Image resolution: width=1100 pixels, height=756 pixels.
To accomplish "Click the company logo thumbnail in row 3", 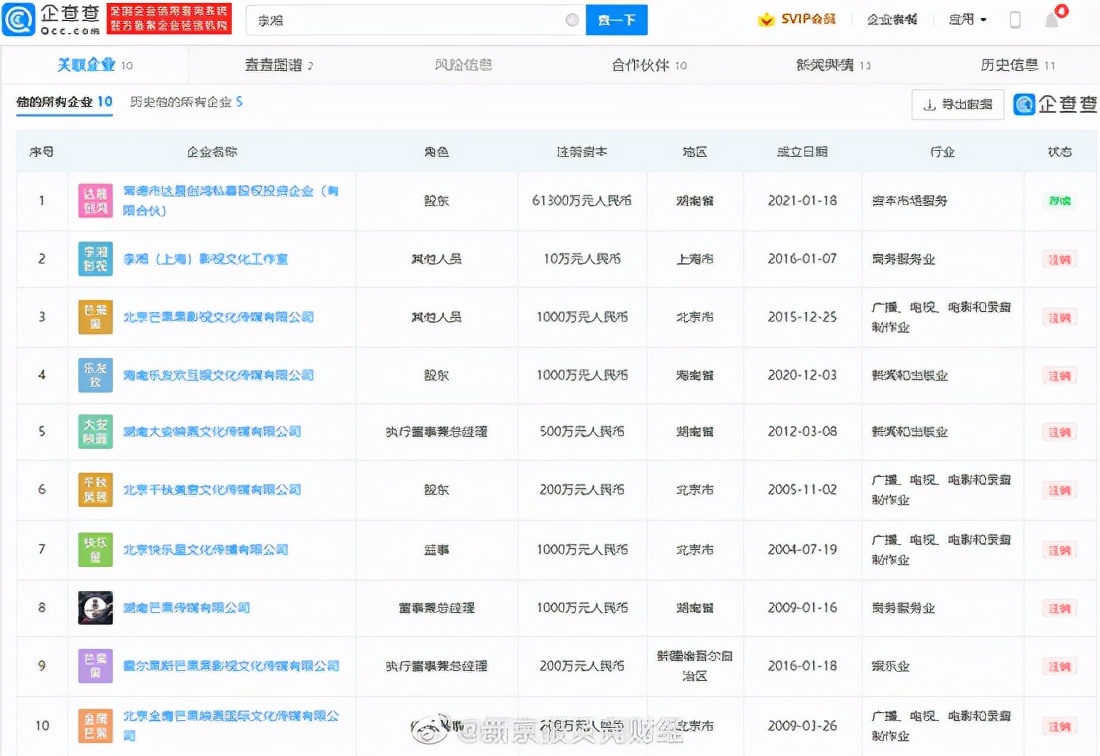I will (95, 315).
